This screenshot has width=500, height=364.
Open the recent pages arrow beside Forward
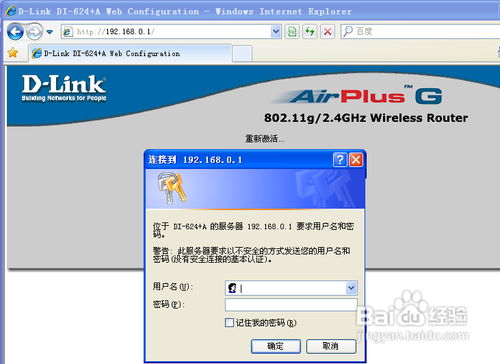point(50,32)
